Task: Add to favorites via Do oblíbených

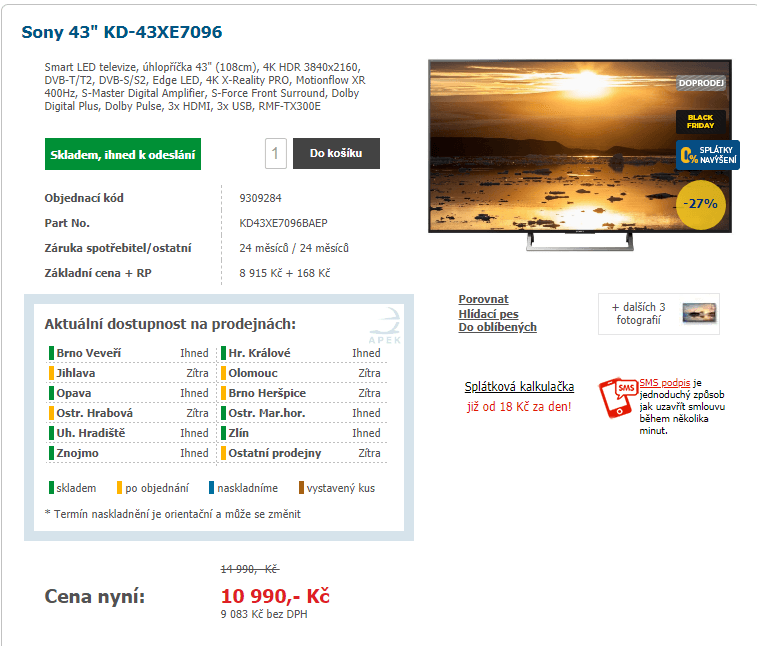Action: click(x=497, y=327)
